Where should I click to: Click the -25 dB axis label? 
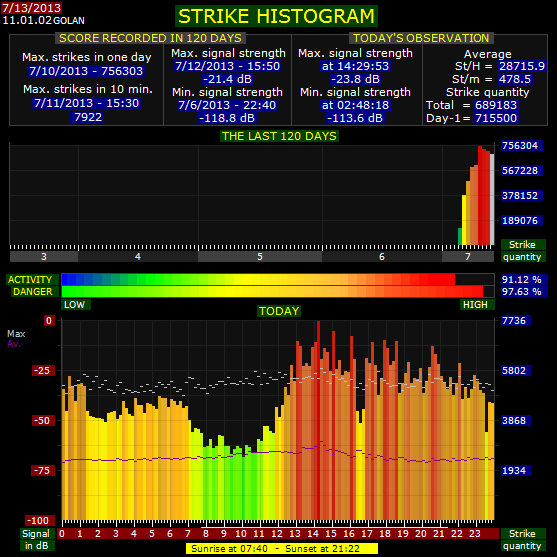tap(43, 371)
